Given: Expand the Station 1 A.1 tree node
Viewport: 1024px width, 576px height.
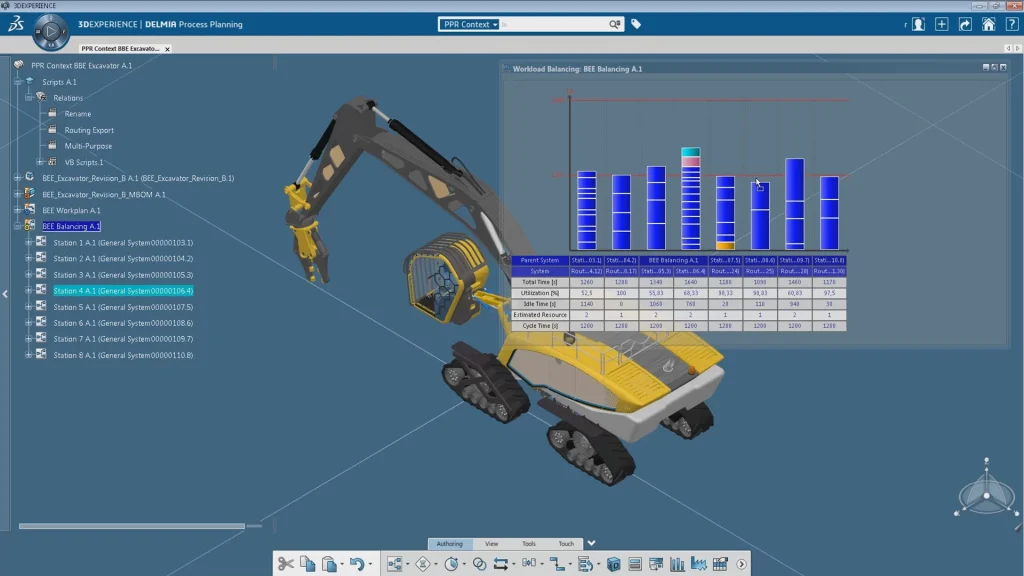Looking at the screenshot, I should point(29,243).
